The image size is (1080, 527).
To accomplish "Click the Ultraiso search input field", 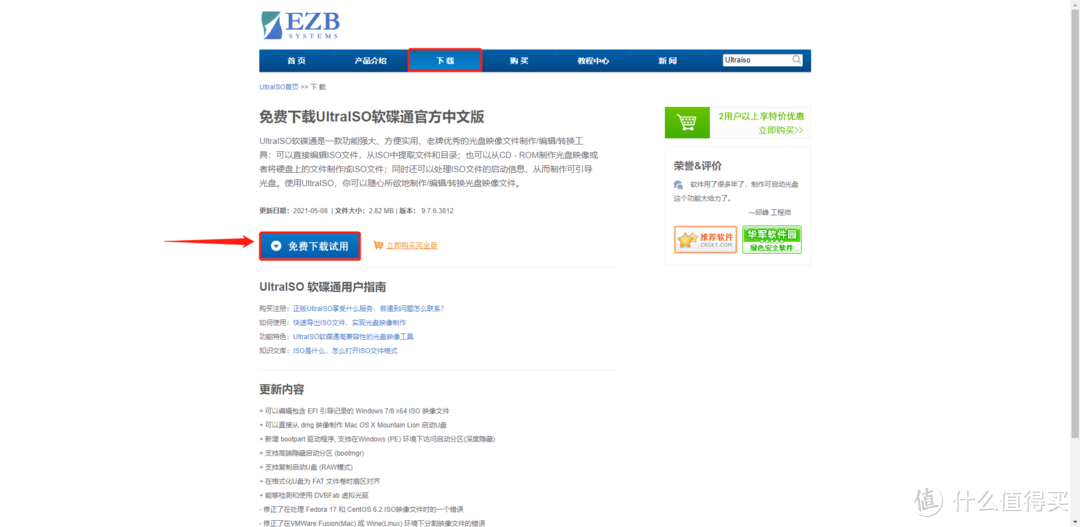I will [x=756, y=60].
